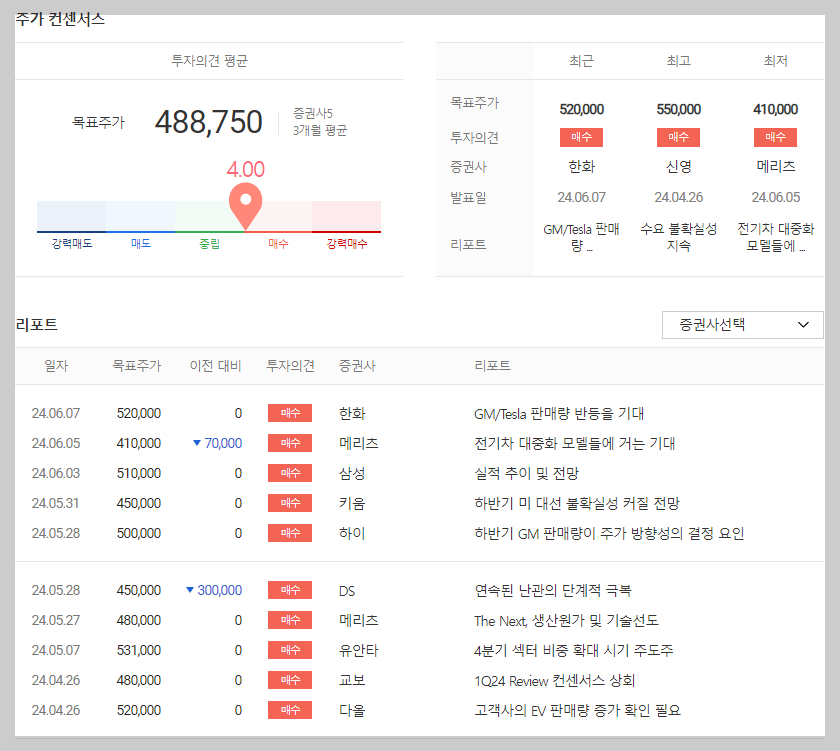Click the 최근 column header
This screenshot has height=751, width=840.
(581, 61)
